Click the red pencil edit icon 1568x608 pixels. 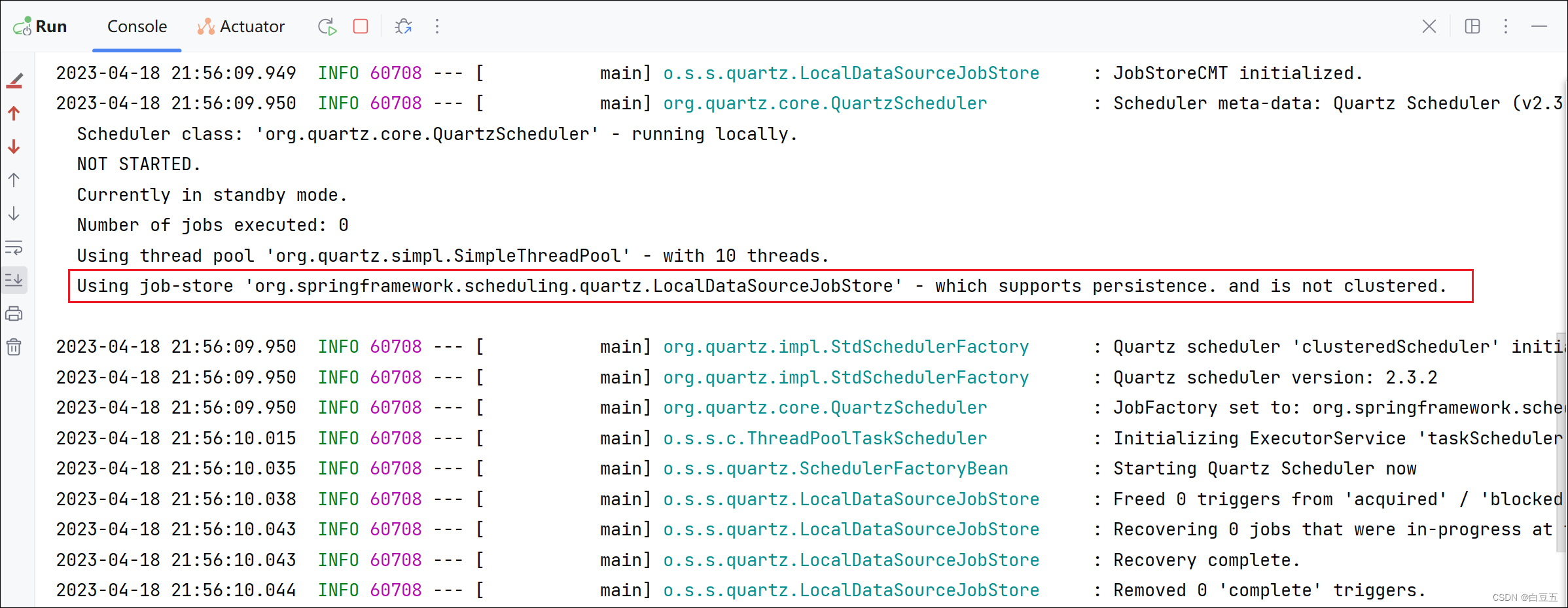(x=14, y=80)
